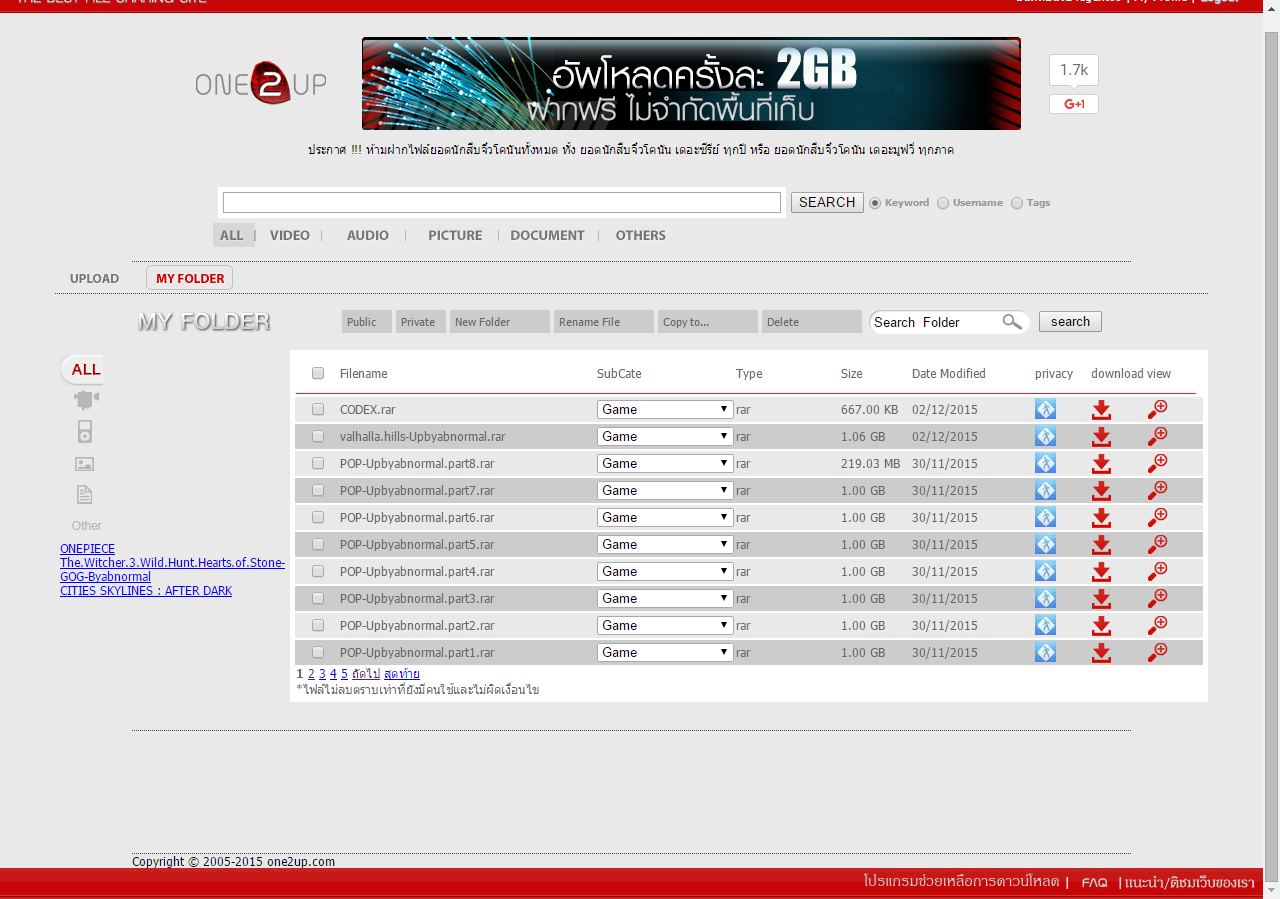
Task: Open the FAQ link in footer
Action: (x=1094, y=883)
